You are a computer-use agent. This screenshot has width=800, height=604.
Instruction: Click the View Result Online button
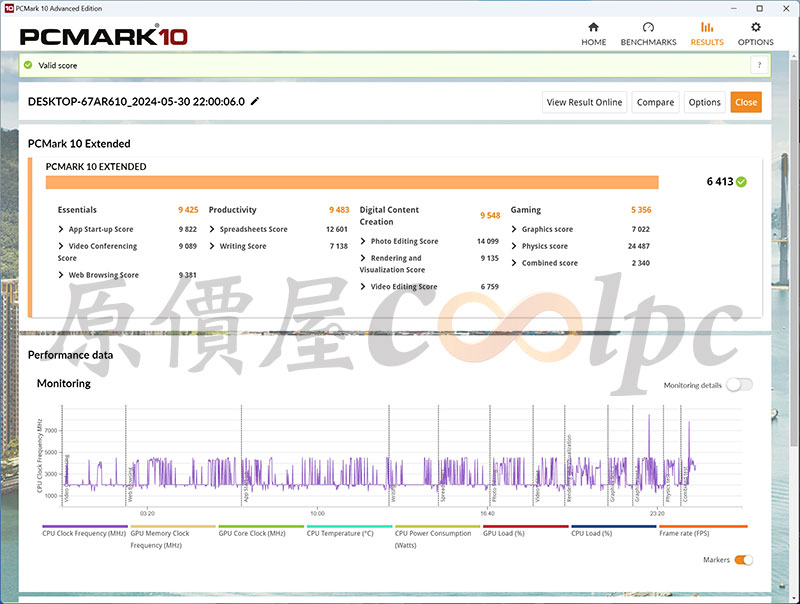(x=584, y=102)
